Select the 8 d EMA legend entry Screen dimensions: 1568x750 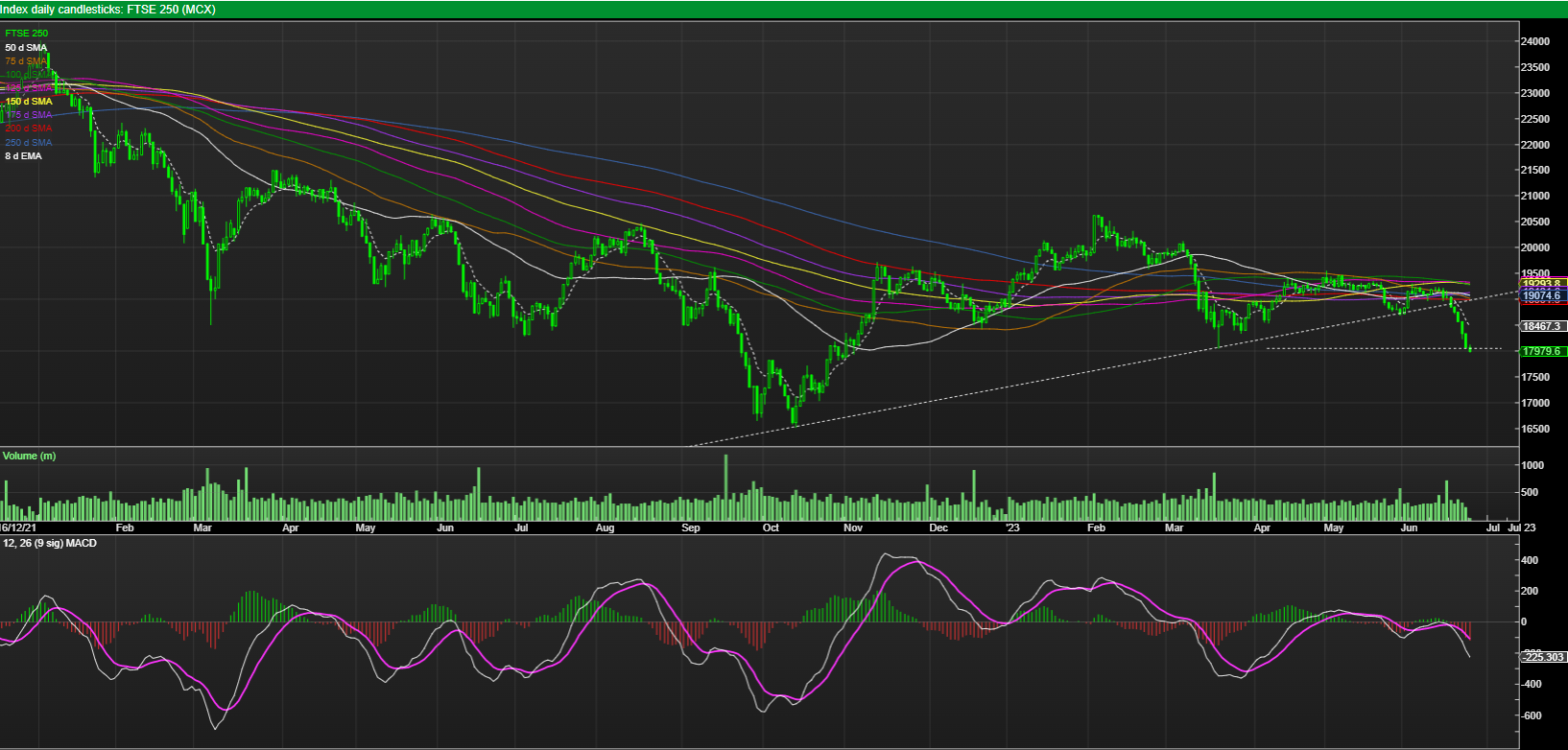24,155
